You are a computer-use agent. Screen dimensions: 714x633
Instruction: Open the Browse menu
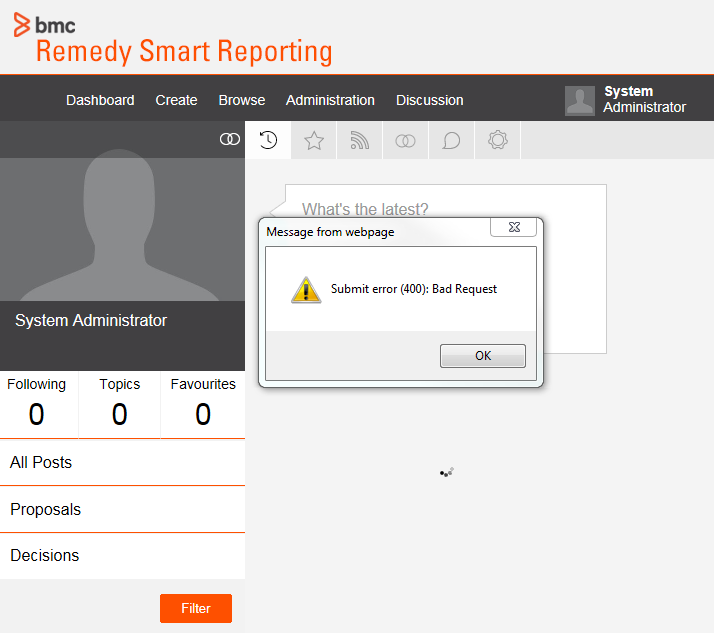[242, 100]
